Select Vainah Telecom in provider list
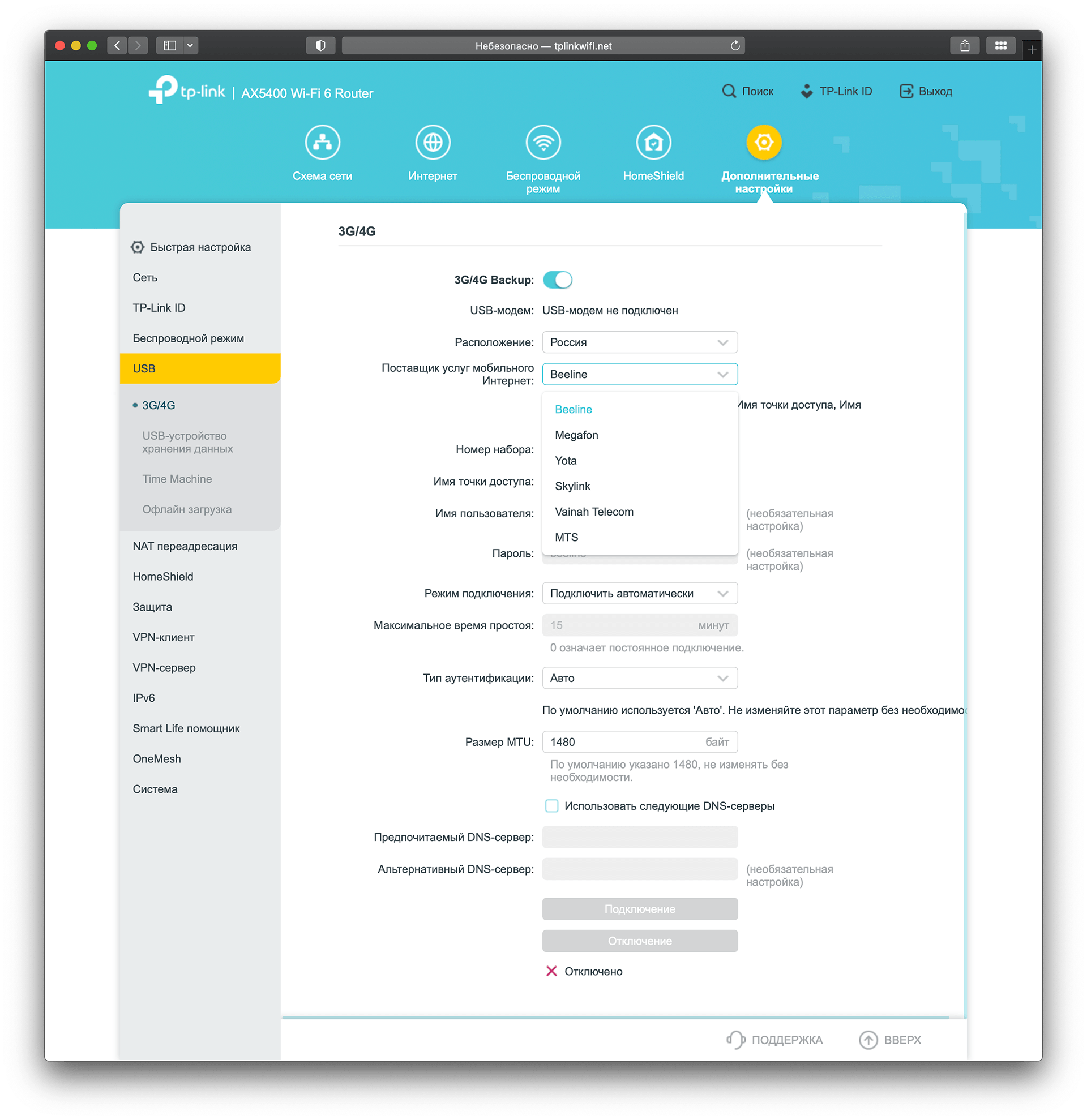 (x=640, y=512)
